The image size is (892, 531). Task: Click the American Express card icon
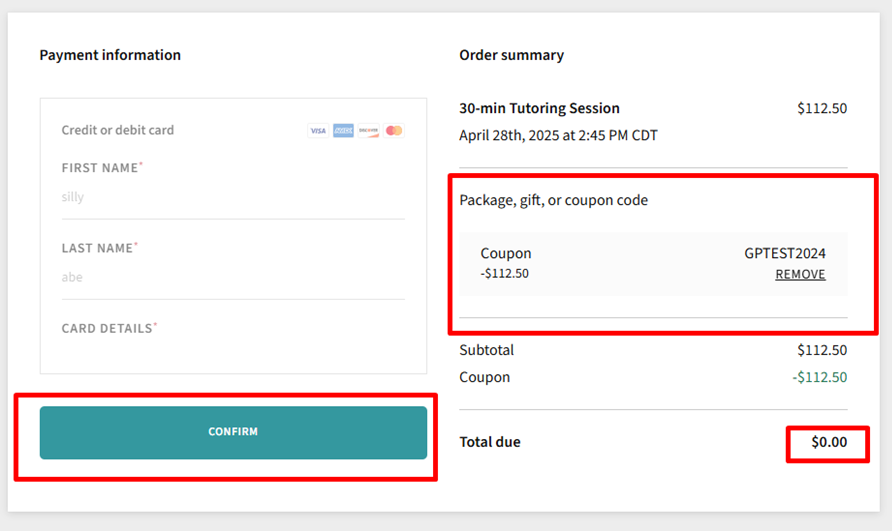[x=343, y=131]
